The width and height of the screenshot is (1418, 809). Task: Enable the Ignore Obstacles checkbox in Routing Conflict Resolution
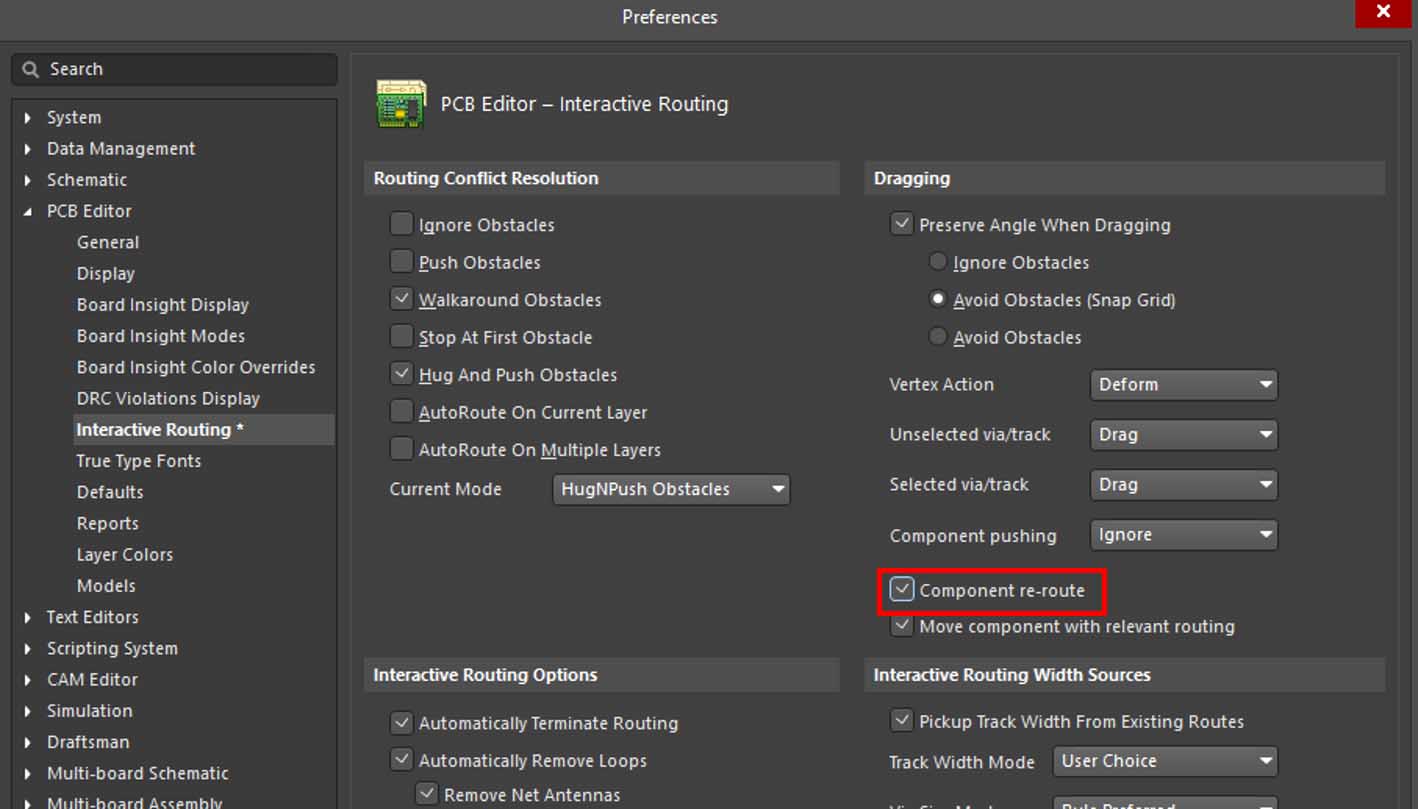pyautogui.click(x=401, y=225)
